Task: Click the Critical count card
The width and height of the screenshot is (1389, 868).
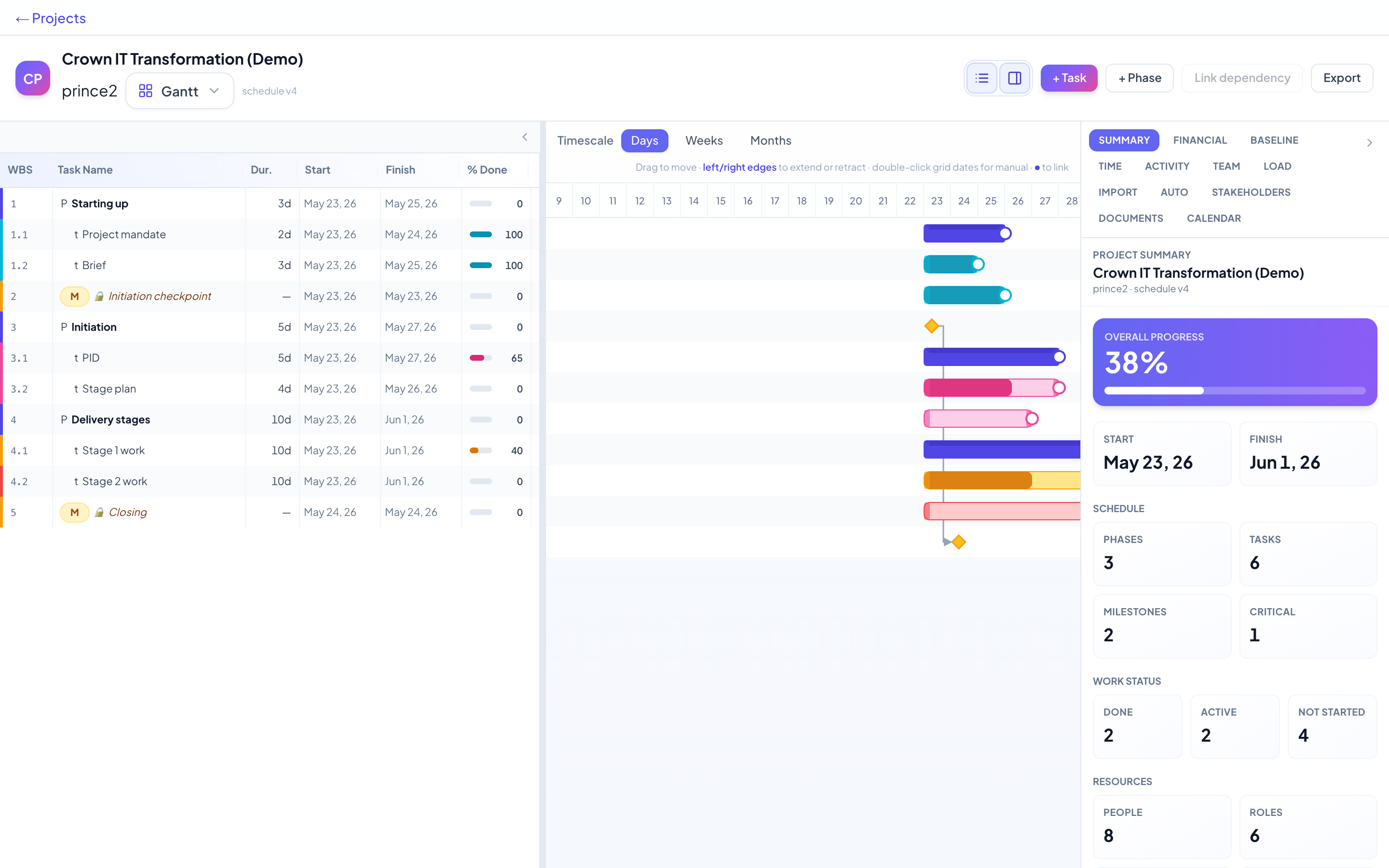Action: click(1308, 626)
